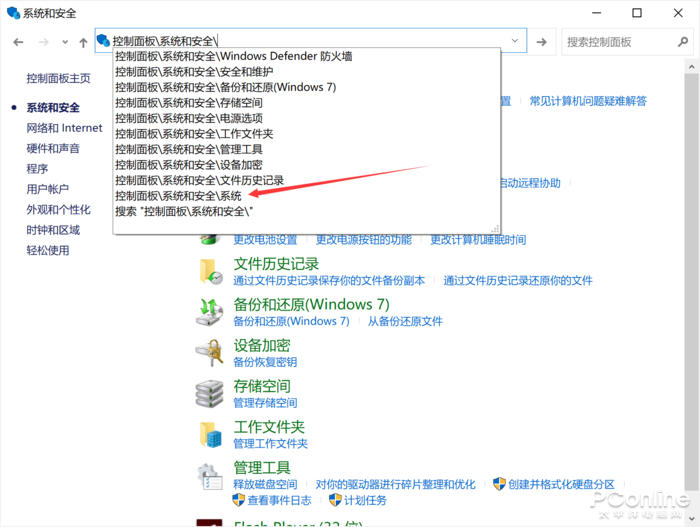
Task: Choose 搜索 "控制面板\系统和安全\" entry
Action: 307,211
